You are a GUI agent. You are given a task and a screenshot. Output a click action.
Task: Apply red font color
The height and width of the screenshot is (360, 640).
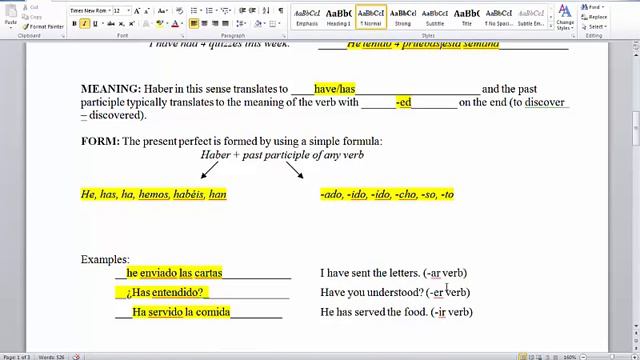tap(175, 24)
